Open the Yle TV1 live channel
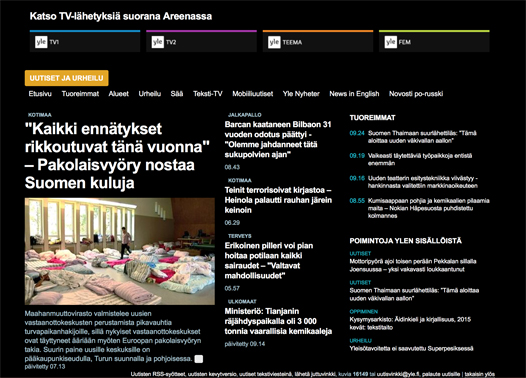The image size is (526, 378). pos(85,41)
